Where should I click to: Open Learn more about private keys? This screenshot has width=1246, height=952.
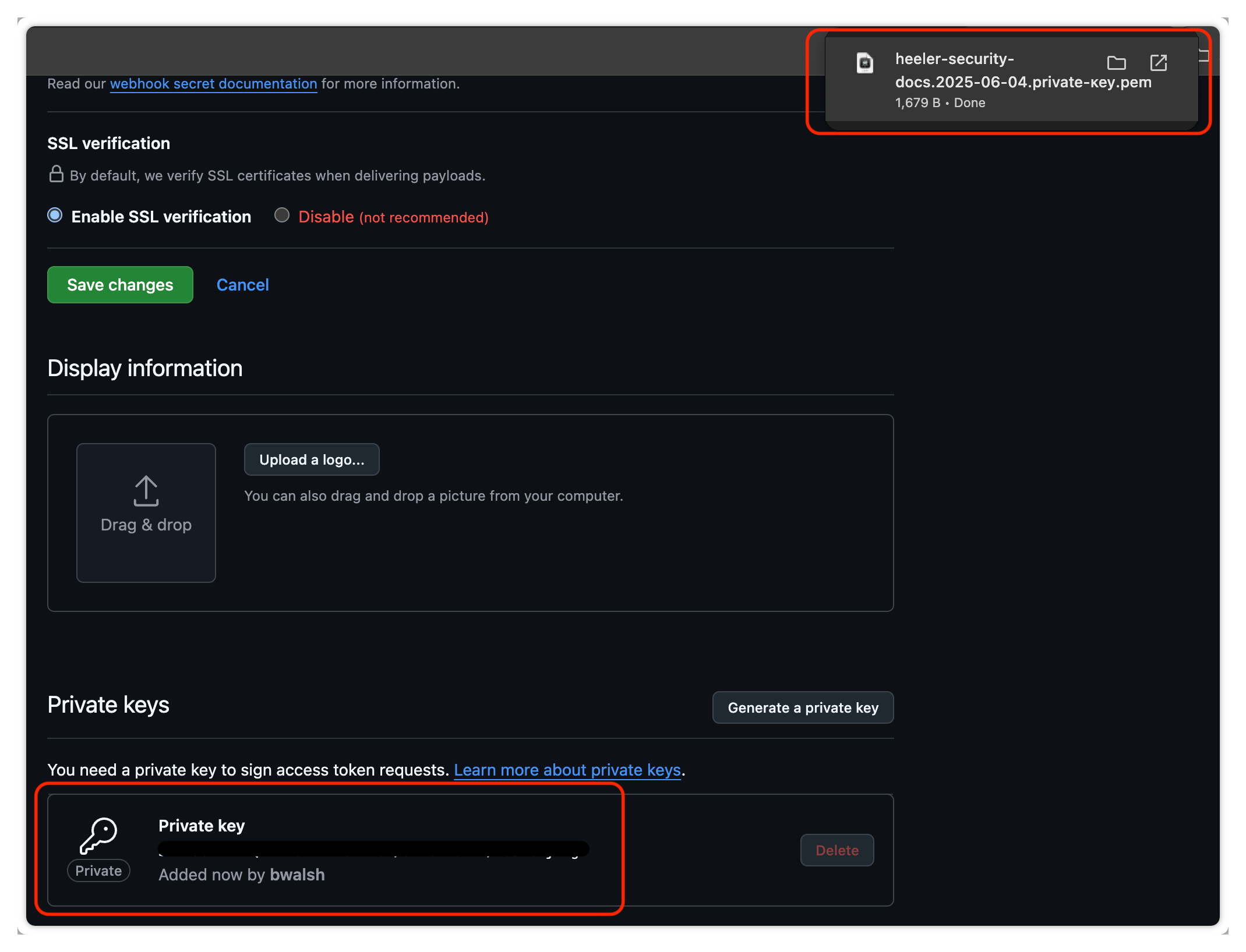(x=567, y=770)
